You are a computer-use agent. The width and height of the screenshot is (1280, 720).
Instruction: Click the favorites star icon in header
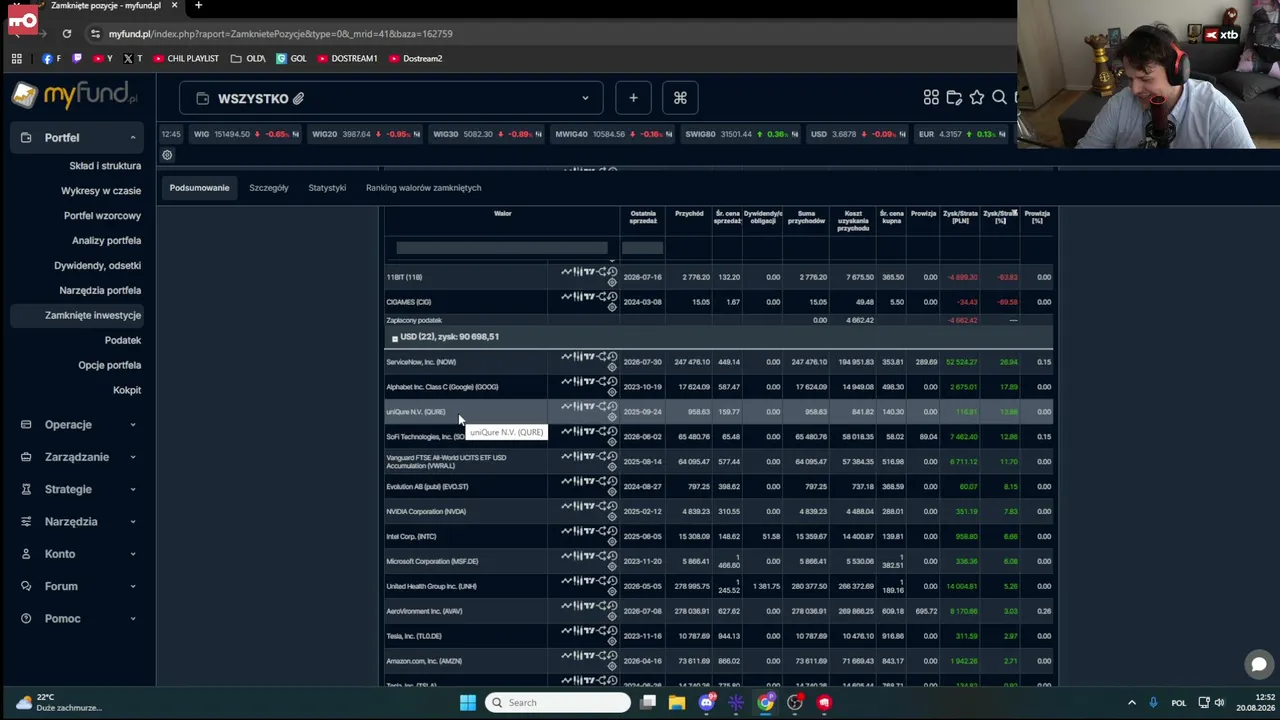click(977, 98)
